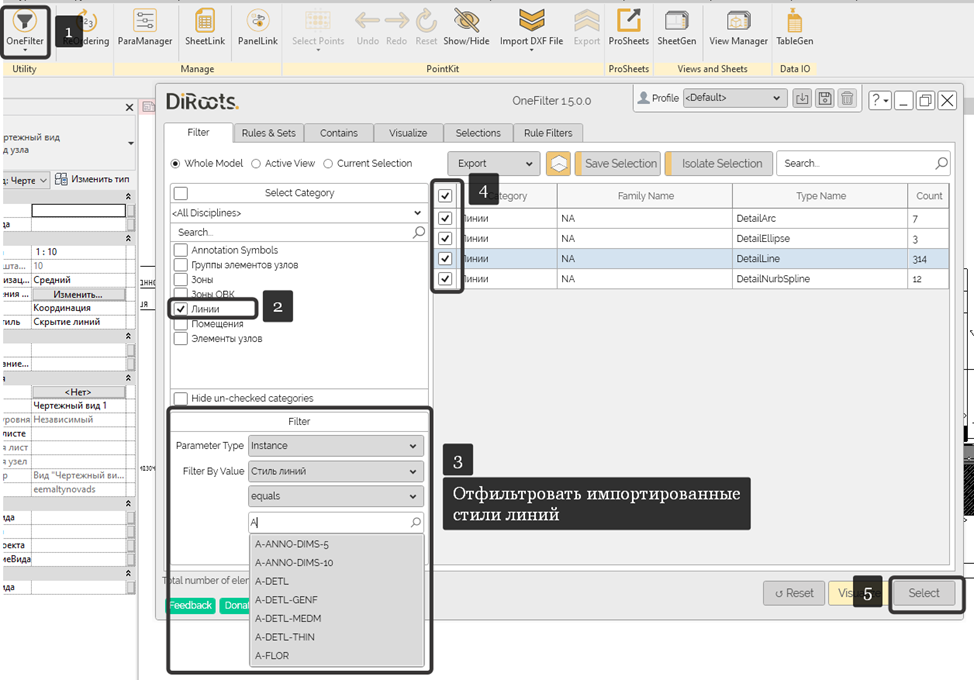This screenshot has width=974, height=680.
Task: Click the import profile icon
Action: pyautogui.click(x=802, y=98)
